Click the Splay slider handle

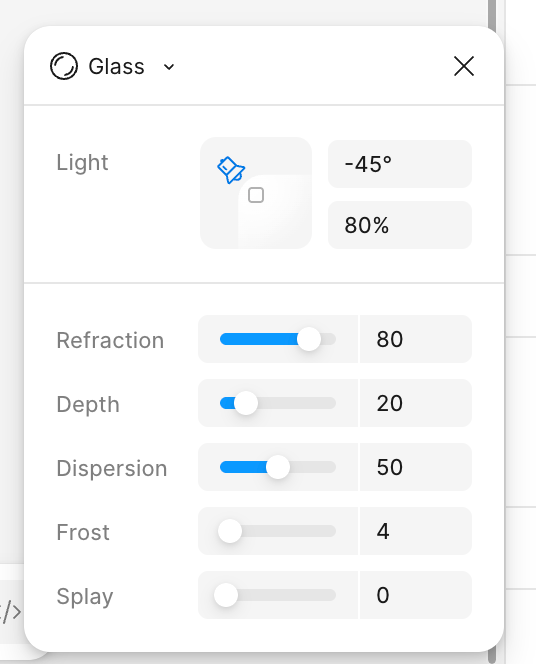point(226,595)
